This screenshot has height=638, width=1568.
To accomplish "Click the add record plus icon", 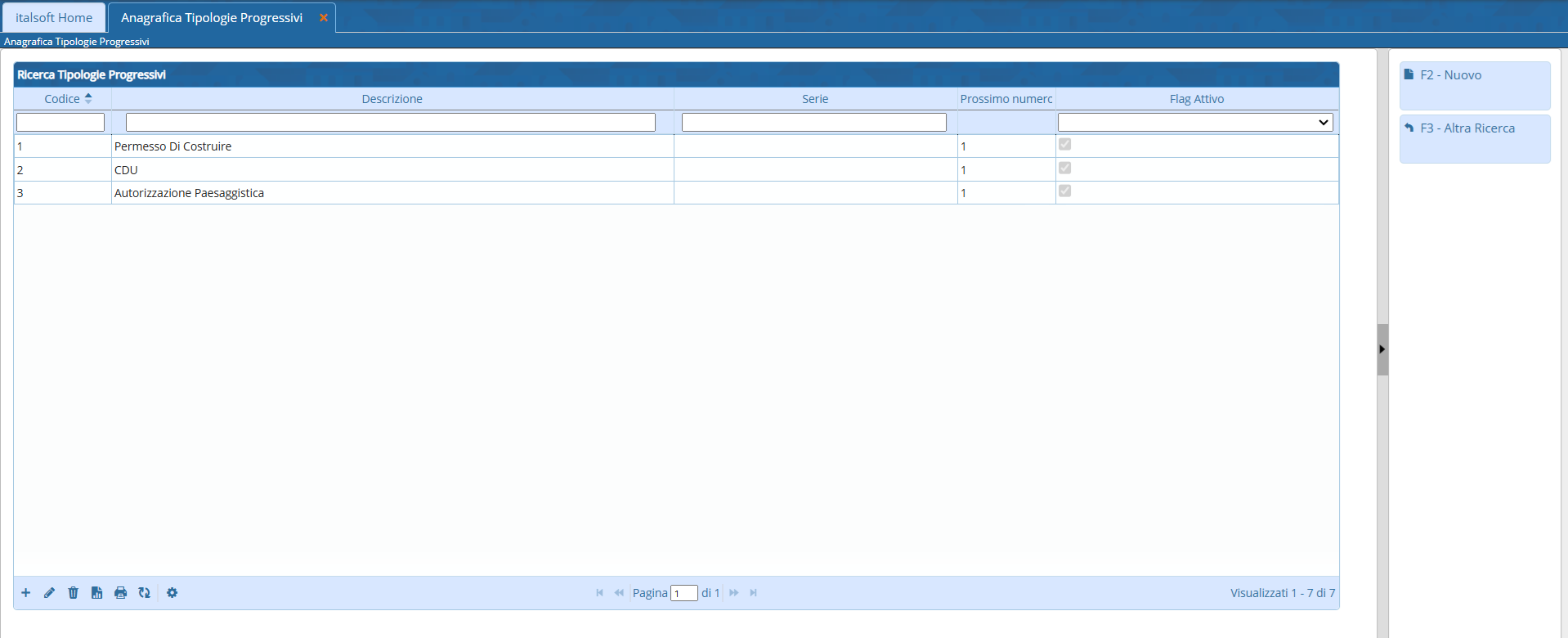I will click(26, 593).
